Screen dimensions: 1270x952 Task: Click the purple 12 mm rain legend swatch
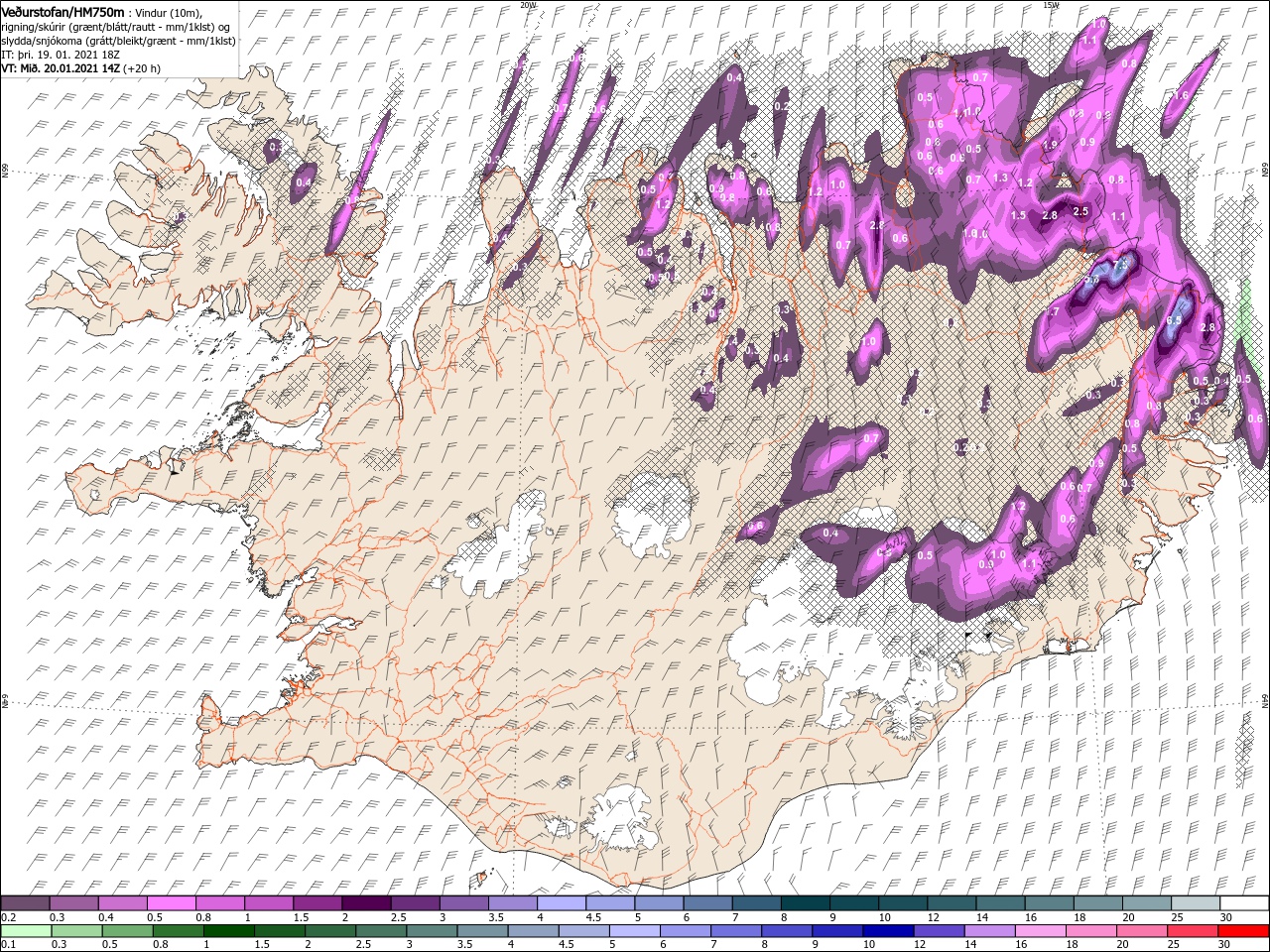pos(939,931)
